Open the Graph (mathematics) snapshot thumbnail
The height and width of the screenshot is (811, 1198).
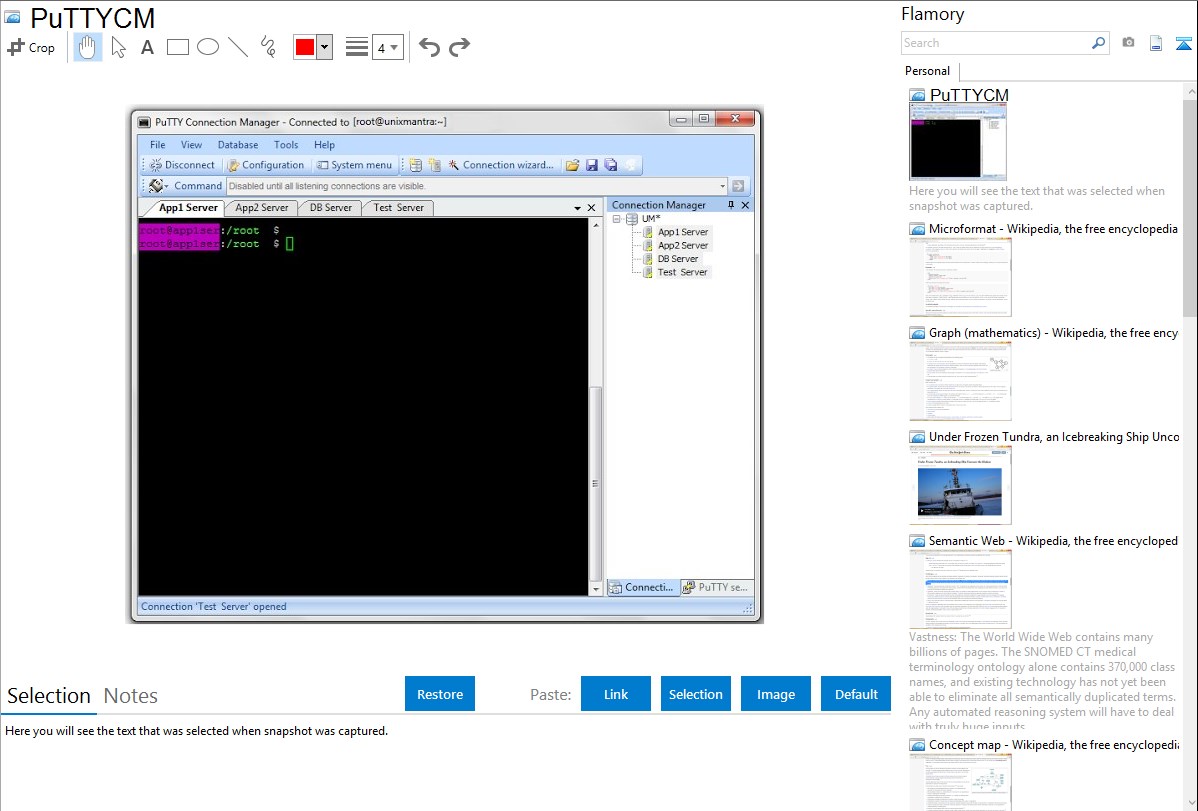[960, 381]
